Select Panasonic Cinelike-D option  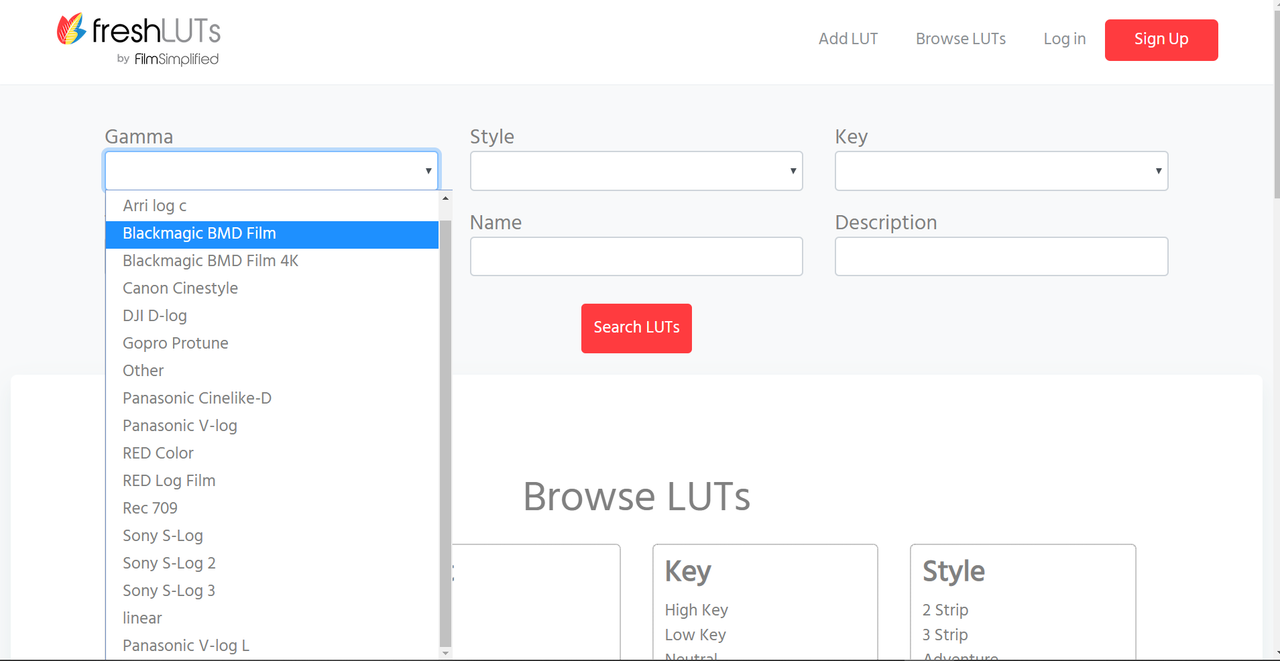(272, 398)
